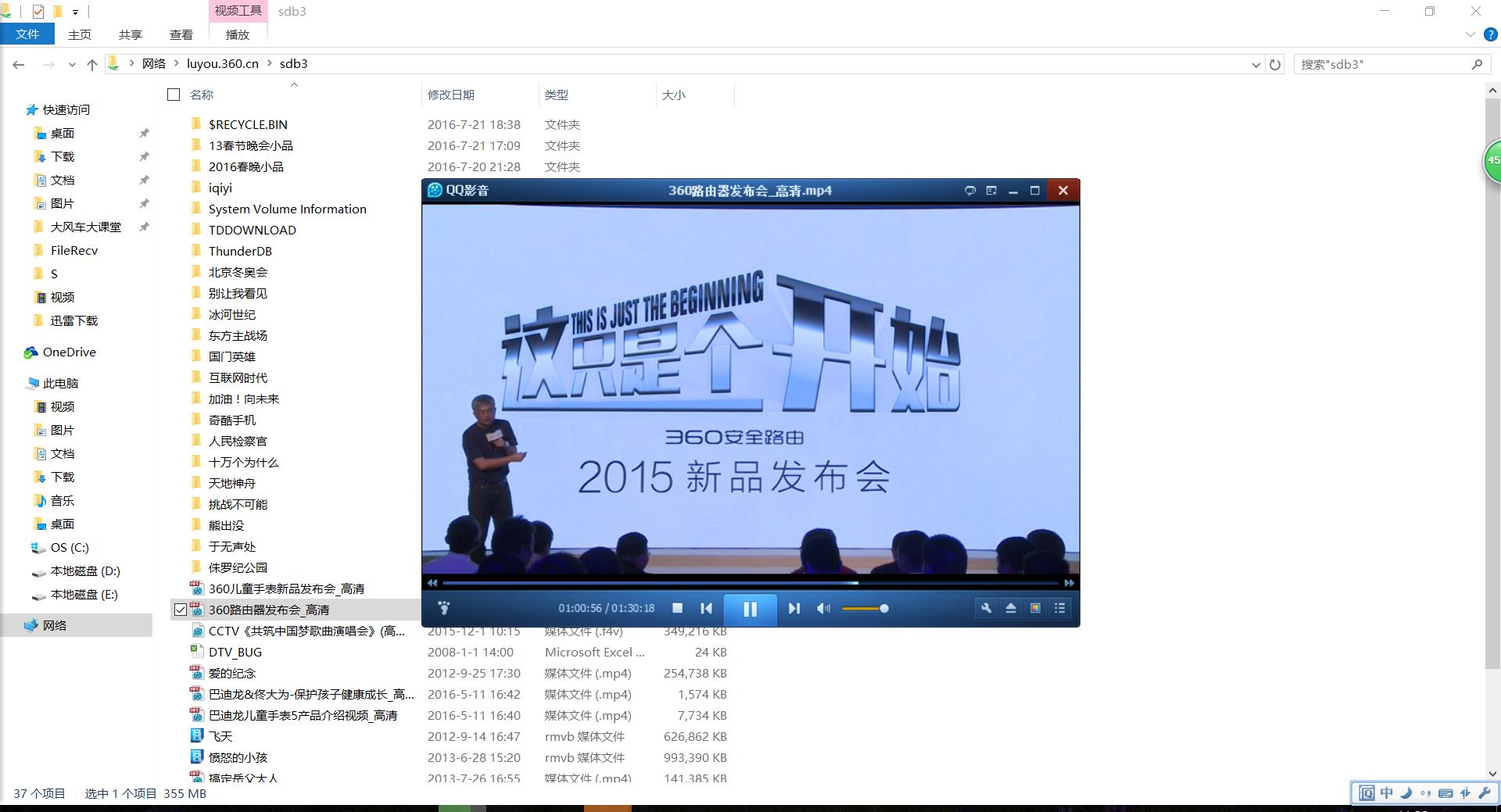Open QQ影音 footprint history icon

[443, 608]
